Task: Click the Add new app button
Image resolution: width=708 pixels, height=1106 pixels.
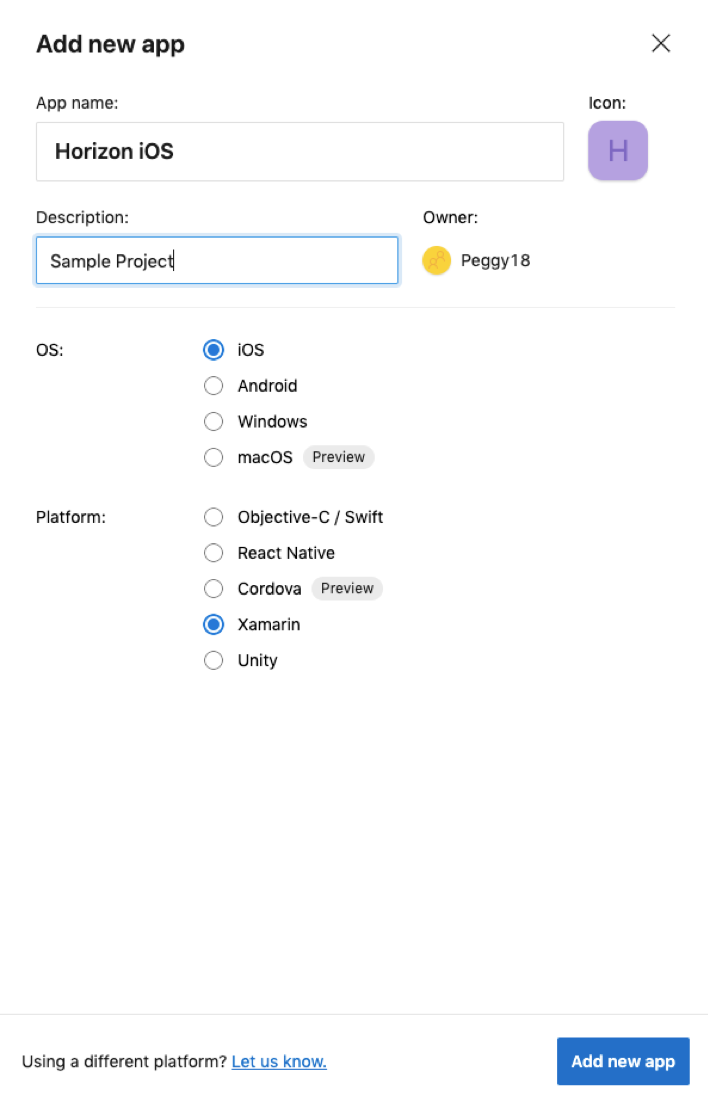Action: [x=623, y=1061]
